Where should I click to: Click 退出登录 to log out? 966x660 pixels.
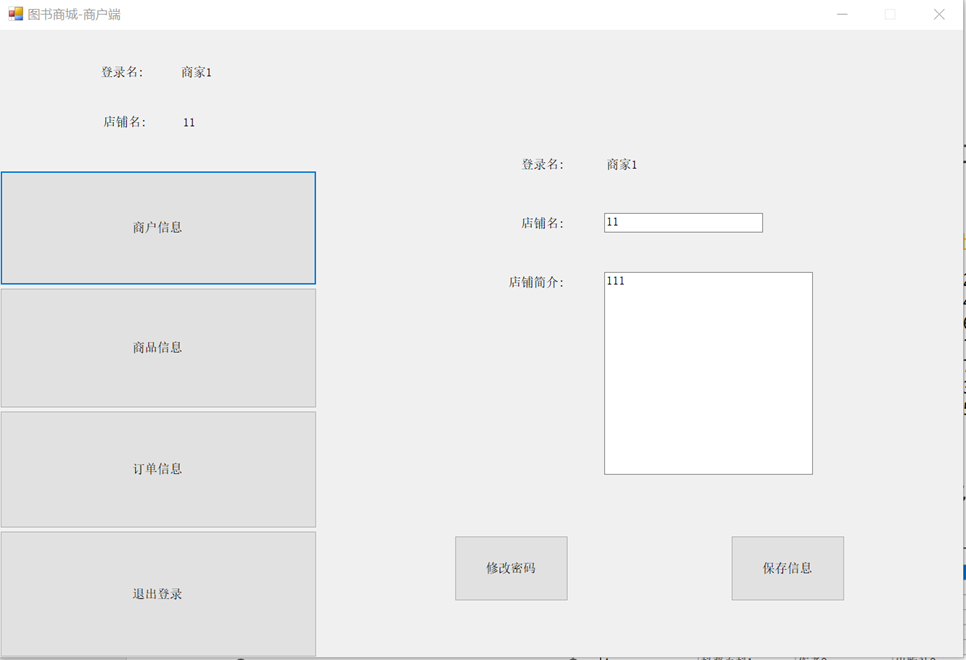click(158, 594)
